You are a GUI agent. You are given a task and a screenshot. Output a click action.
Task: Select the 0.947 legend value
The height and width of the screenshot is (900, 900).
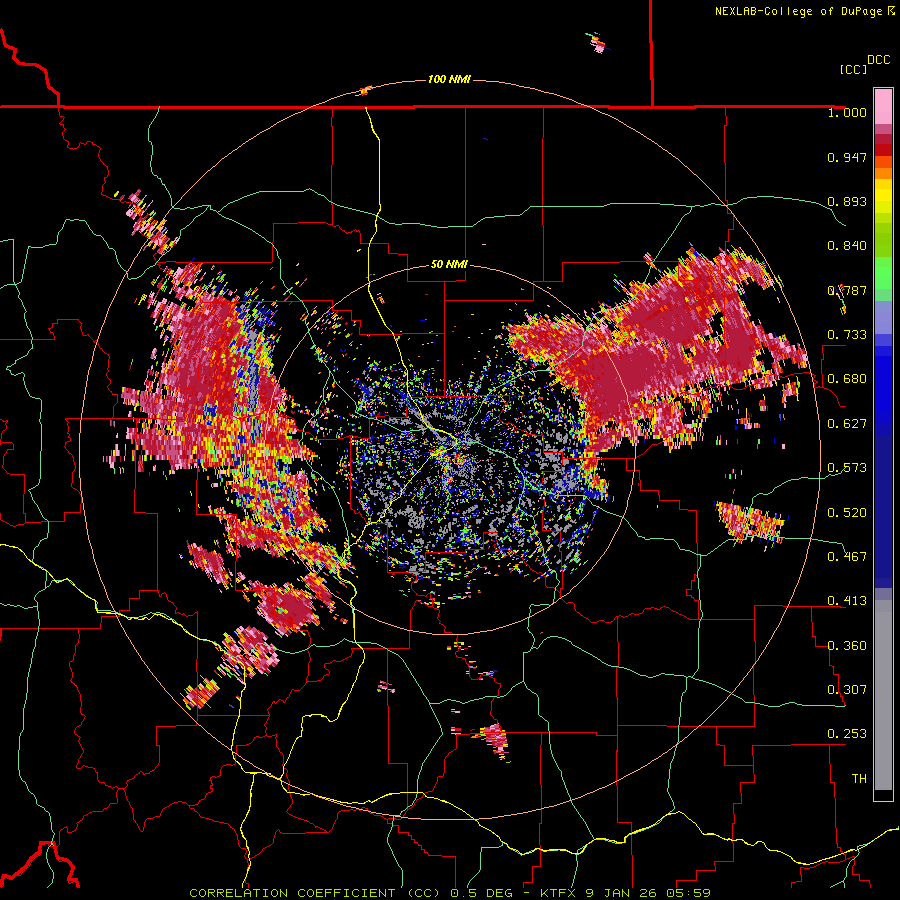847,157
